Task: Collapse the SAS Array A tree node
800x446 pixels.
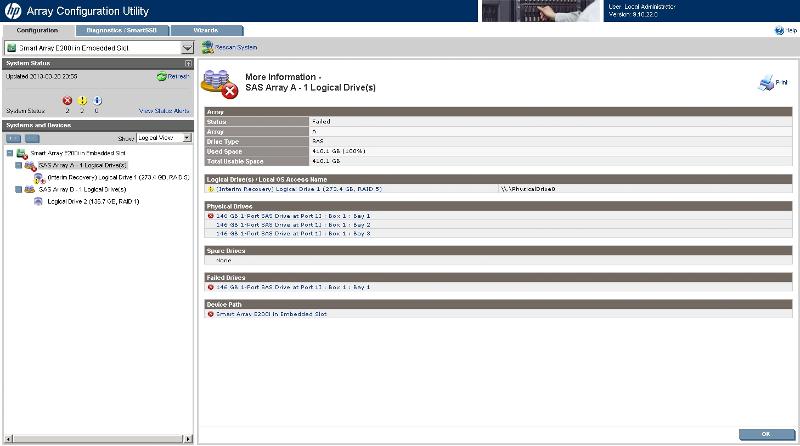Action: click(x=19, y=165)
